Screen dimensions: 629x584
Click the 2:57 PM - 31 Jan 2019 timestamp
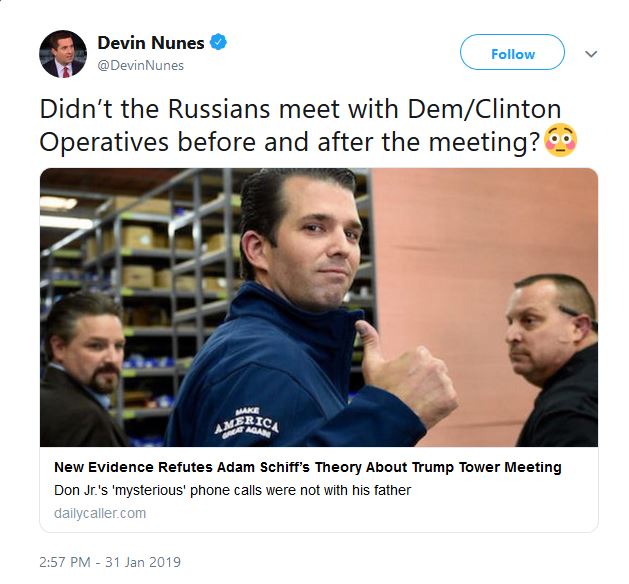pyautogui.click(x=110, y=562)
